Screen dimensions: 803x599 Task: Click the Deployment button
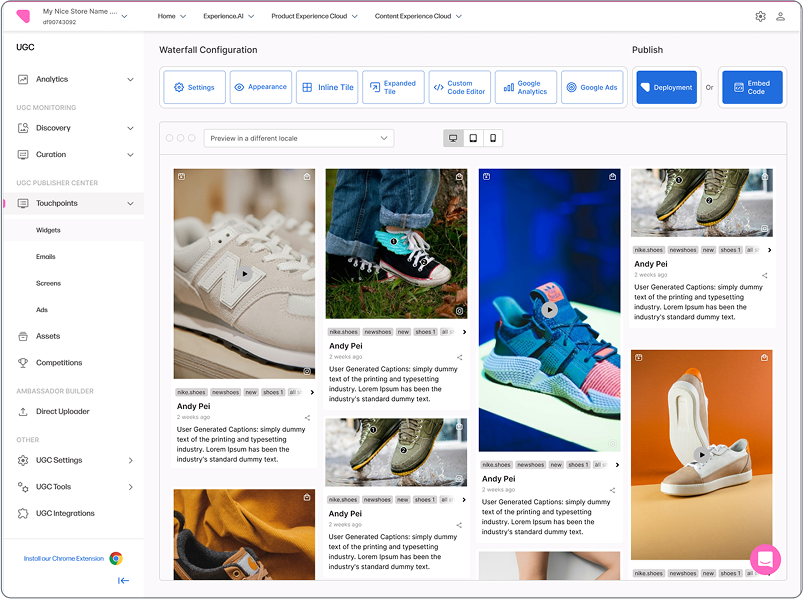click(x=666, y=88)
